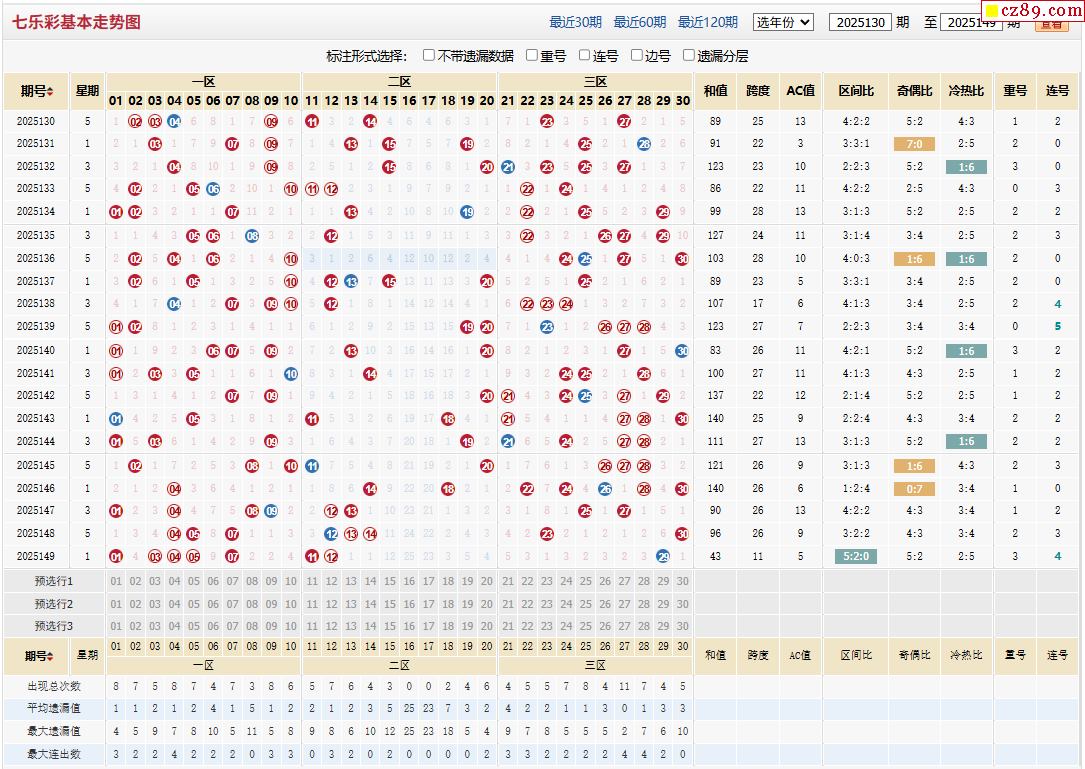Focus the start period field 2025130

pos(859,22)
